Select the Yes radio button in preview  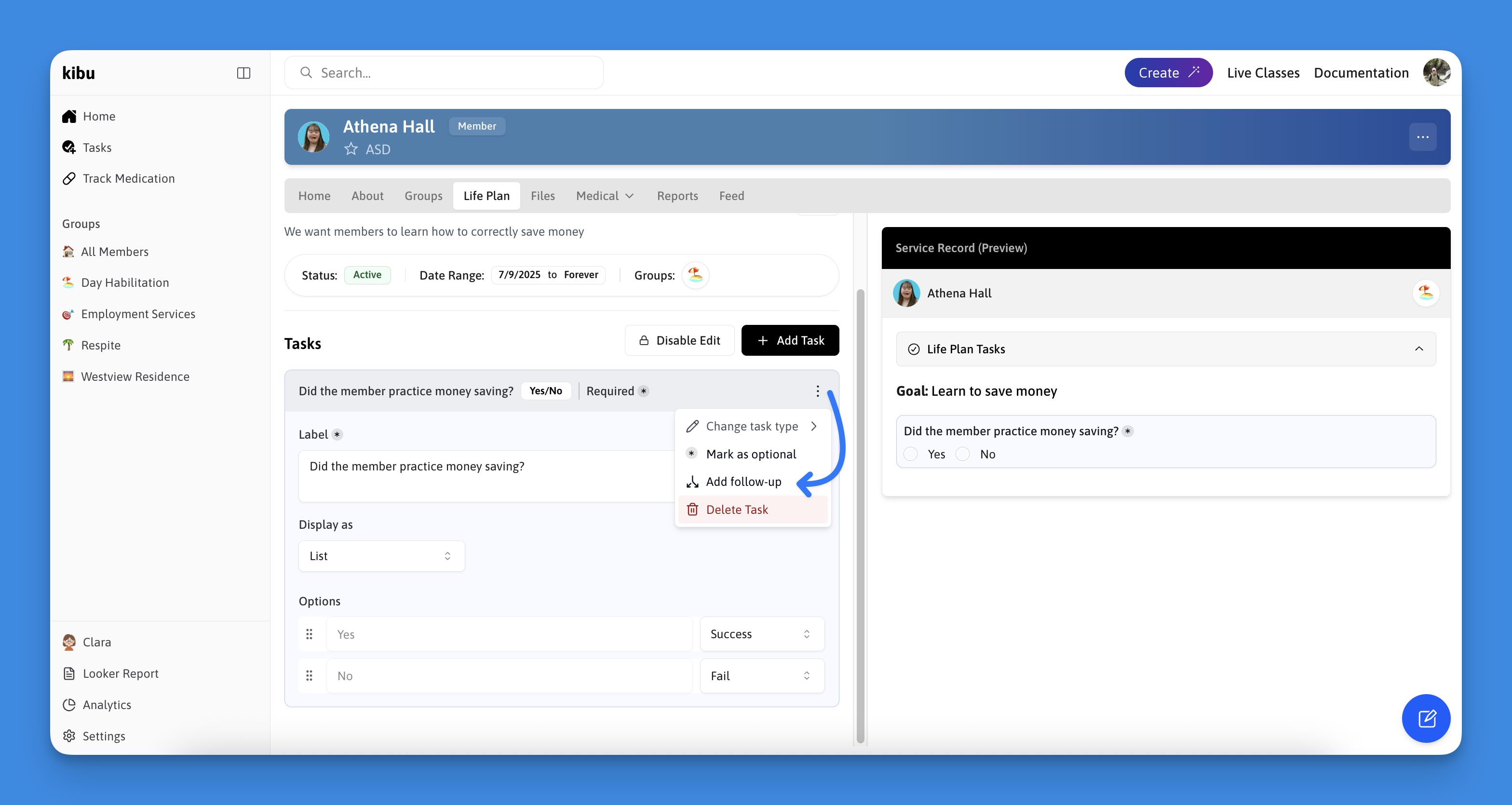click(x=910, y=454)
